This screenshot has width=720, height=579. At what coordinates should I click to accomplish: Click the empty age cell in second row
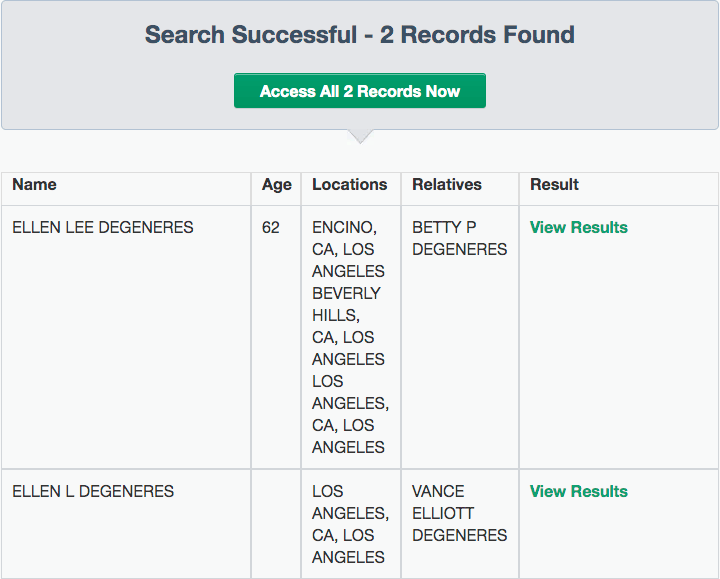(276, 524)
